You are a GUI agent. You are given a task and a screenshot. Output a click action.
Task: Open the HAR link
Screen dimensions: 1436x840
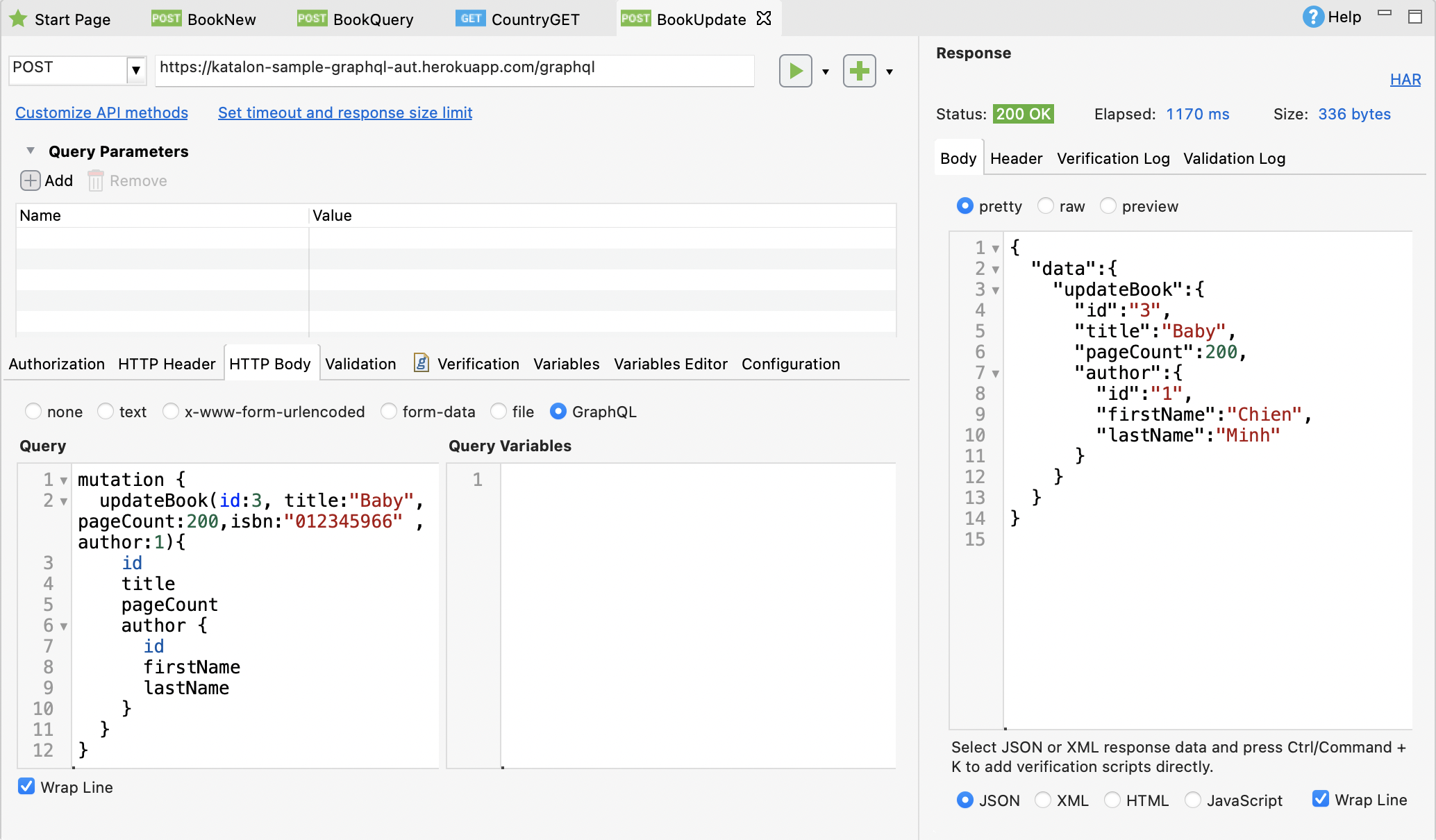coord(1405,80)
